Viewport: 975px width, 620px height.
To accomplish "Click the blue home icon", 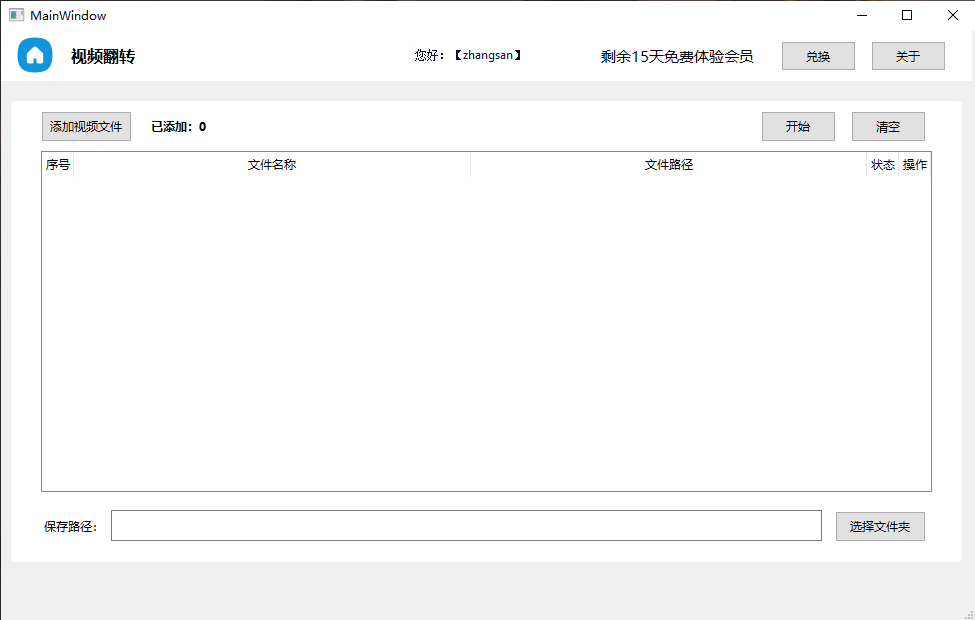I will click(x=35, y=55).
